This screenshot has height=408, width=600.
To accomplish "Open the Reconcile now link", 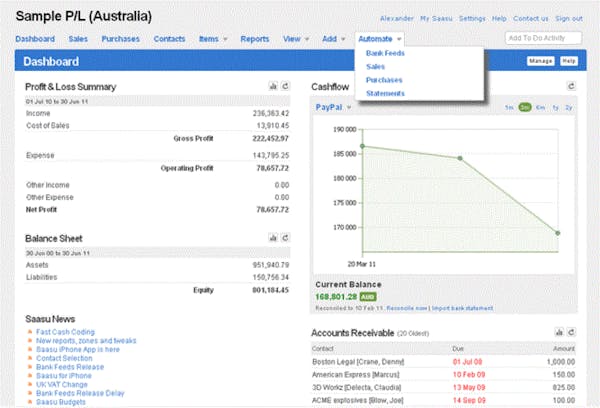I will point(406,308).
